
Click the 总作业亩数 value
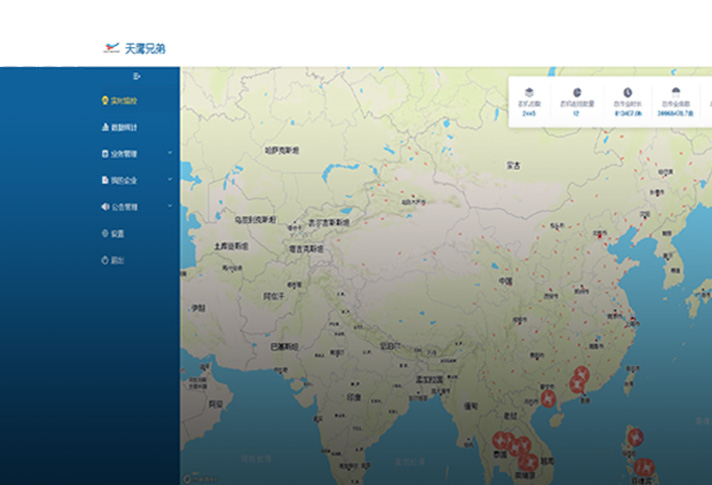[x=676, y=113]
